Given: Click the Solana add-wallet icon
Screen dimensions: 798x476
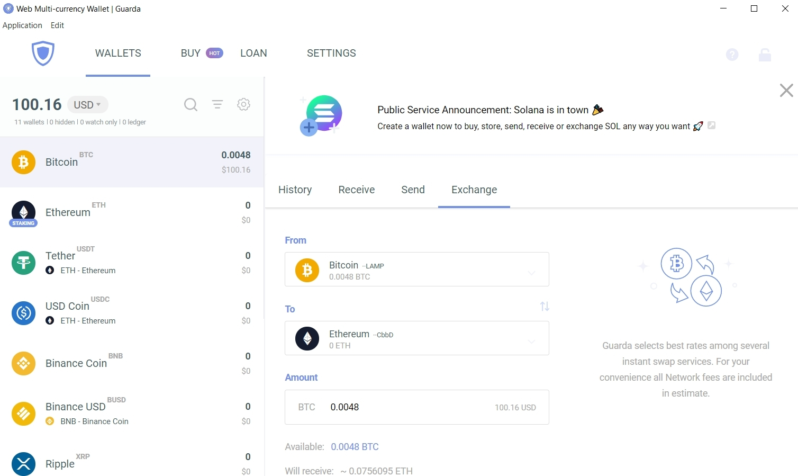Looking at the screenshot, I should point(321,116).
